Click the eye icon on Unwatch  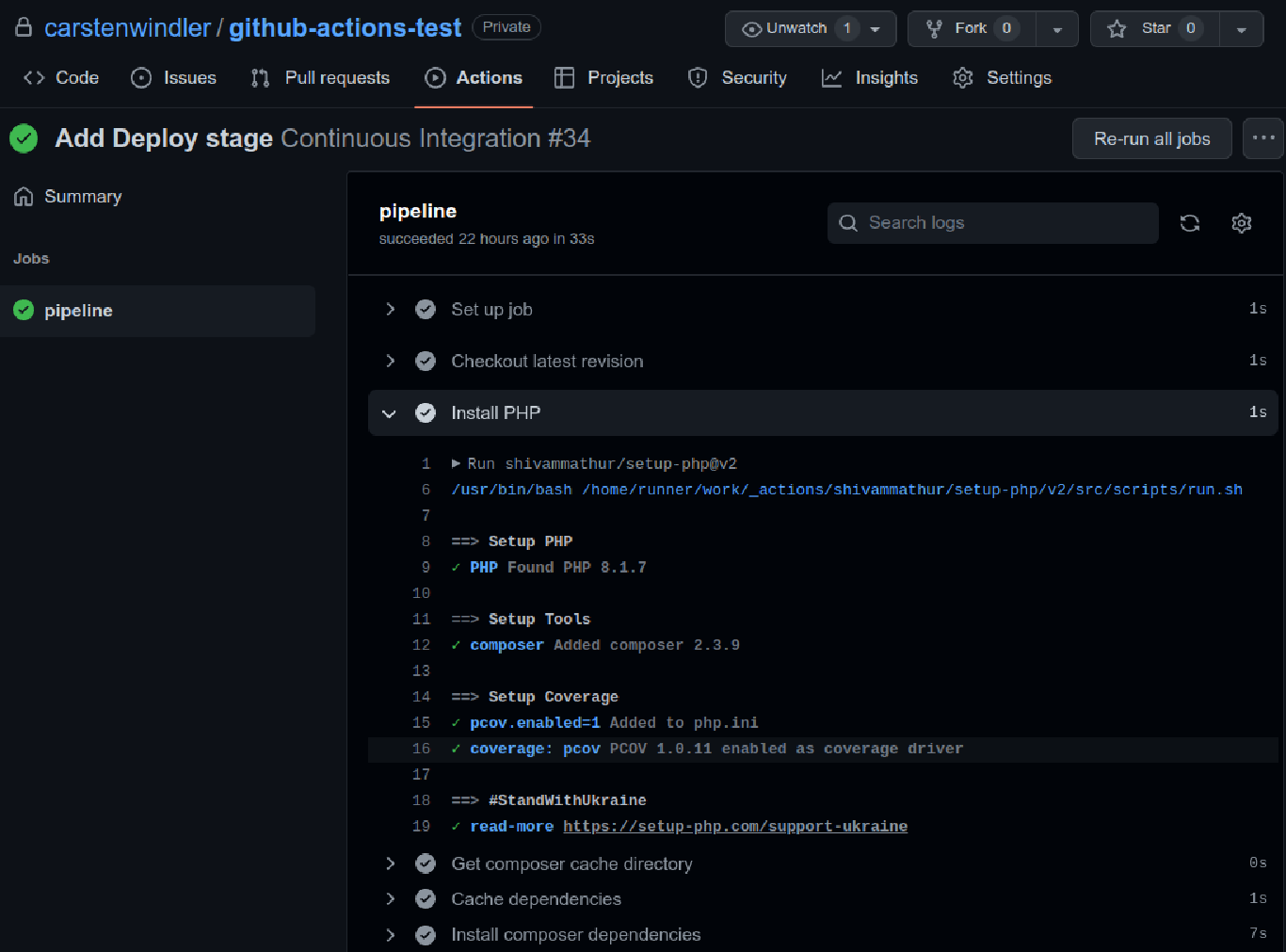click(x=751, y=29)
